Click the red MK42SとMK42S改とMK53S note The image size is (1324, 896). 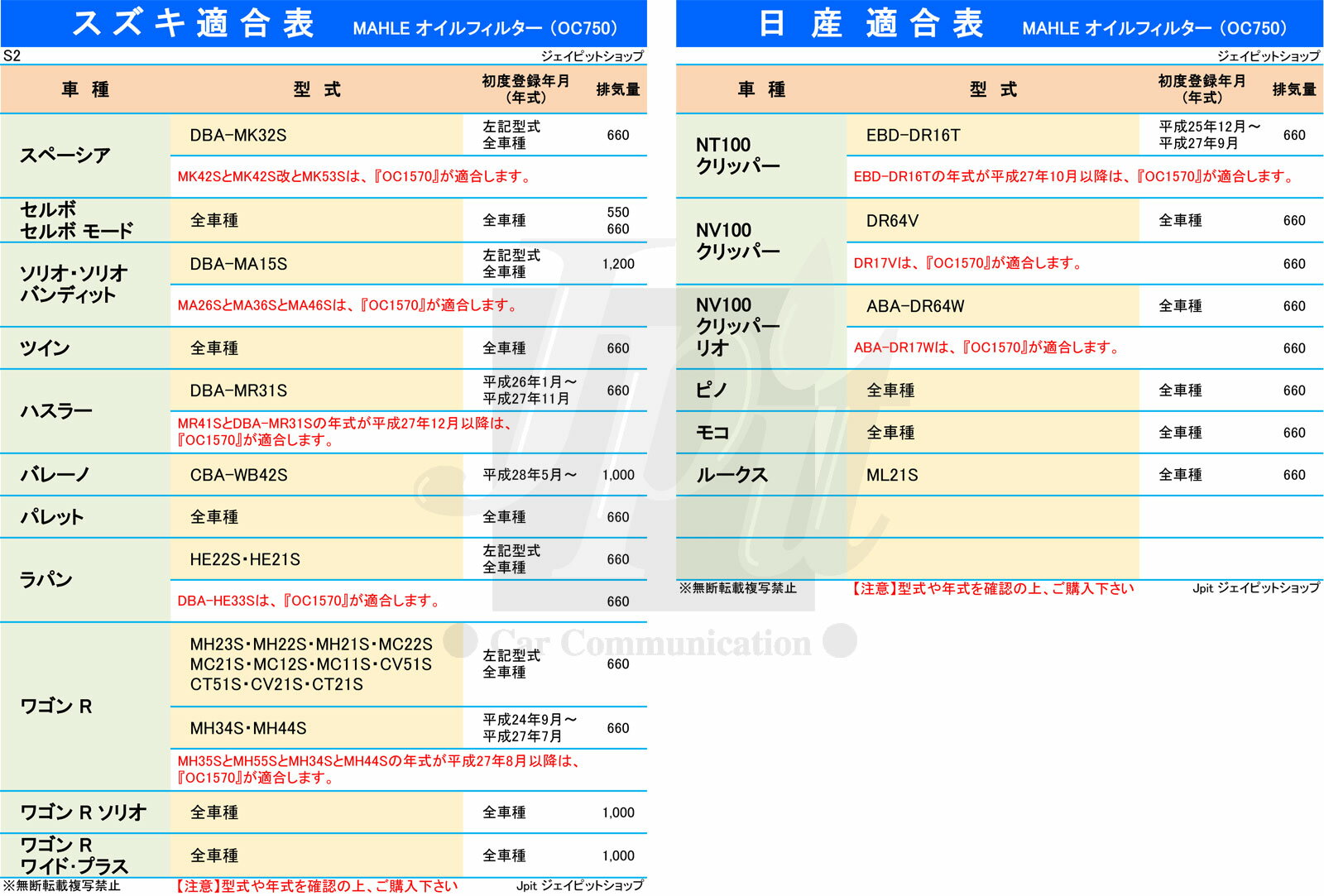[x=356, y=176]
